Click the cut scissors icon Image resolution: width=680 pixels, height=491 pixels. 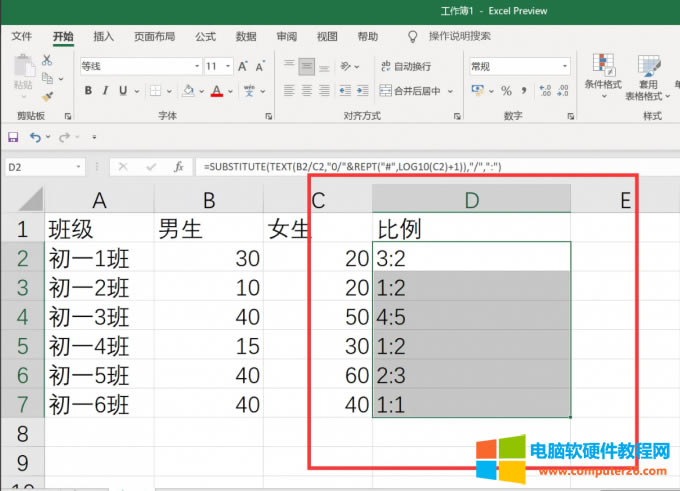(47, 61)
